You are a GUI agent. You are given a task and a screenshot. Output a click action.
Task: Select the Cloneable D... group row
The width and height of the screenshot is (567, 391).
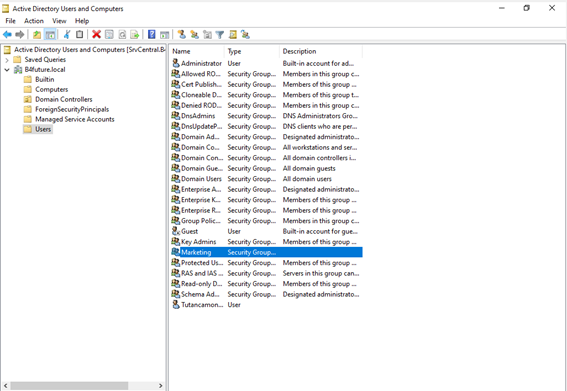tap(267, 95)
